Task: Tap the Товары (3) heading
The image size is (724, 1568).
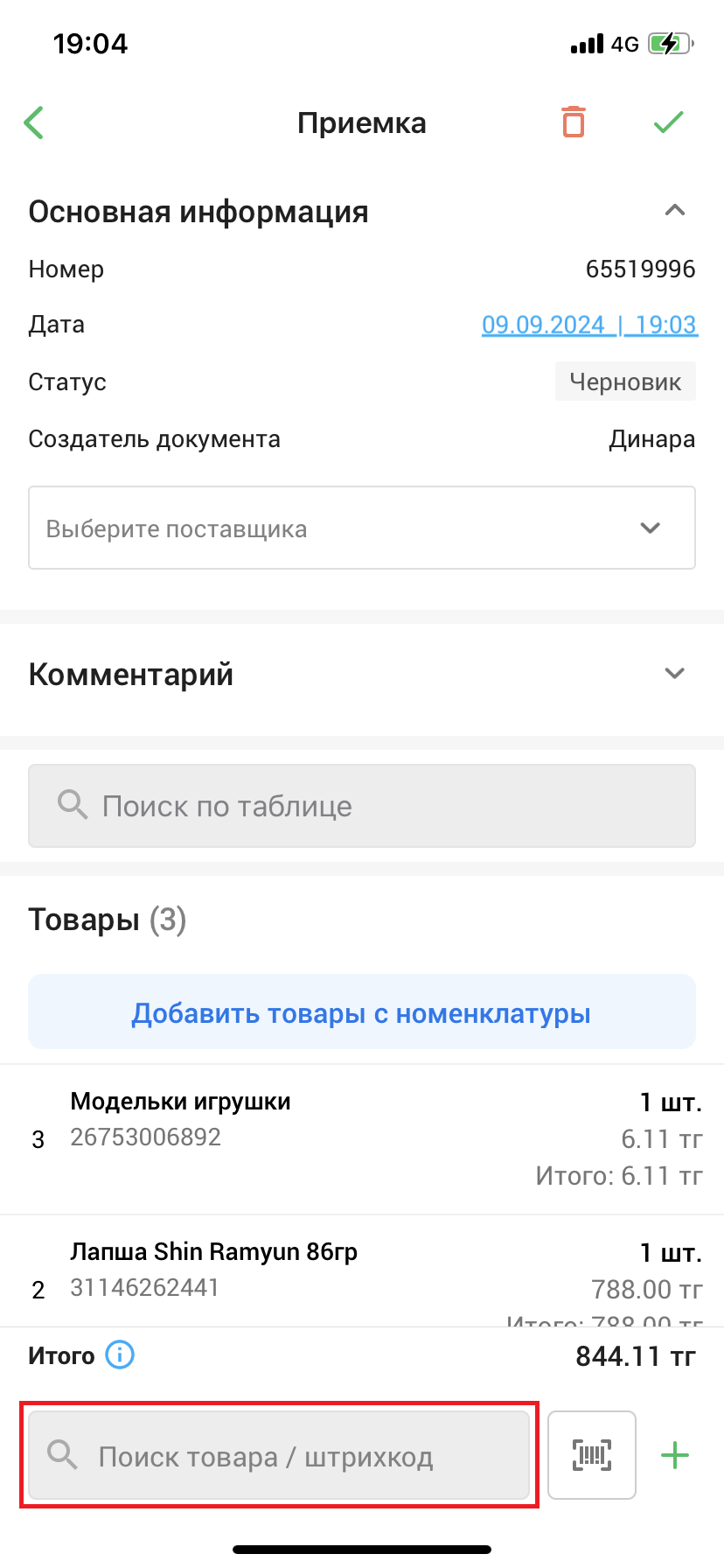Action: click(x=108, y=920)
